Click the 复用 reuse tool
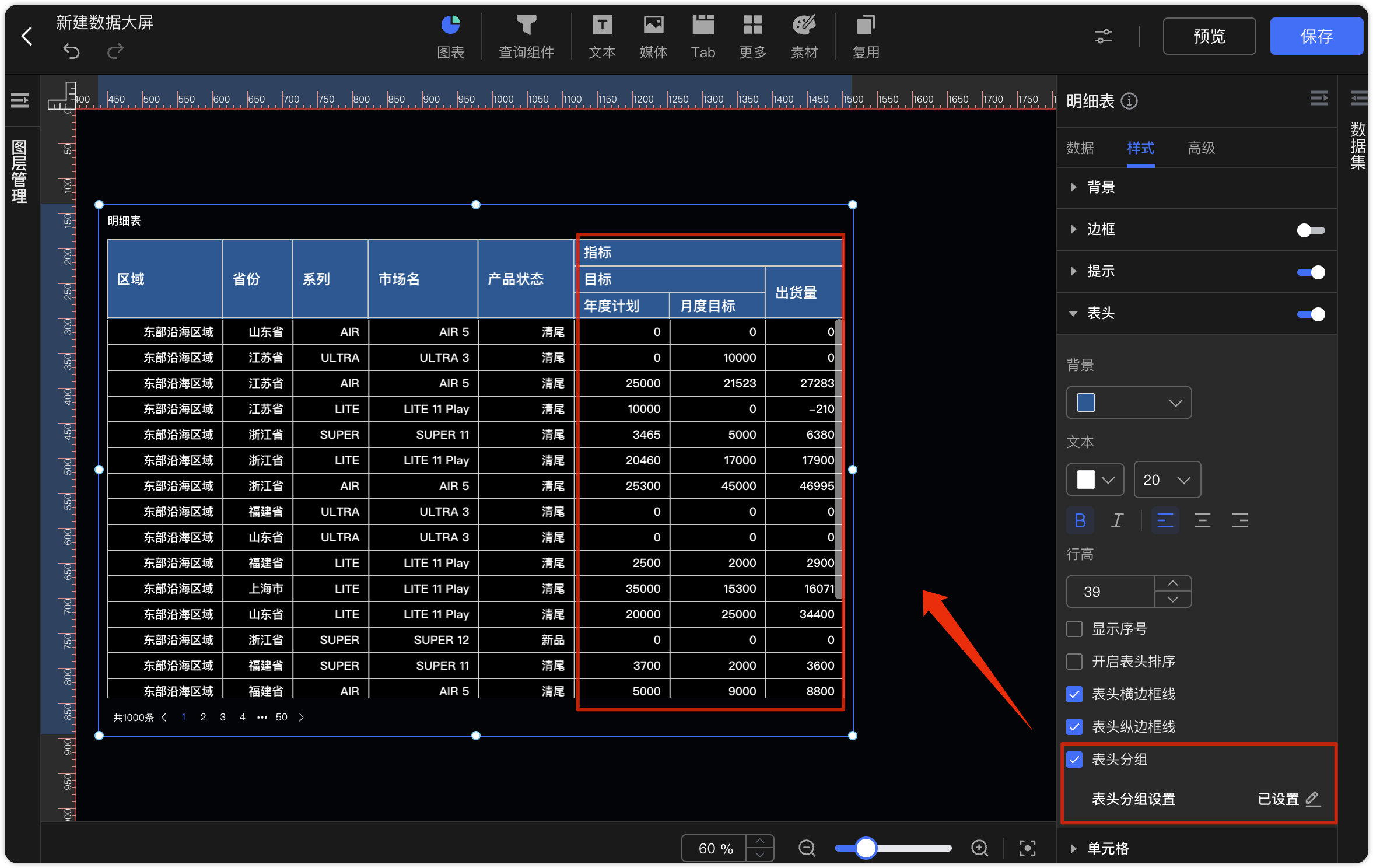 coord(866,37)
